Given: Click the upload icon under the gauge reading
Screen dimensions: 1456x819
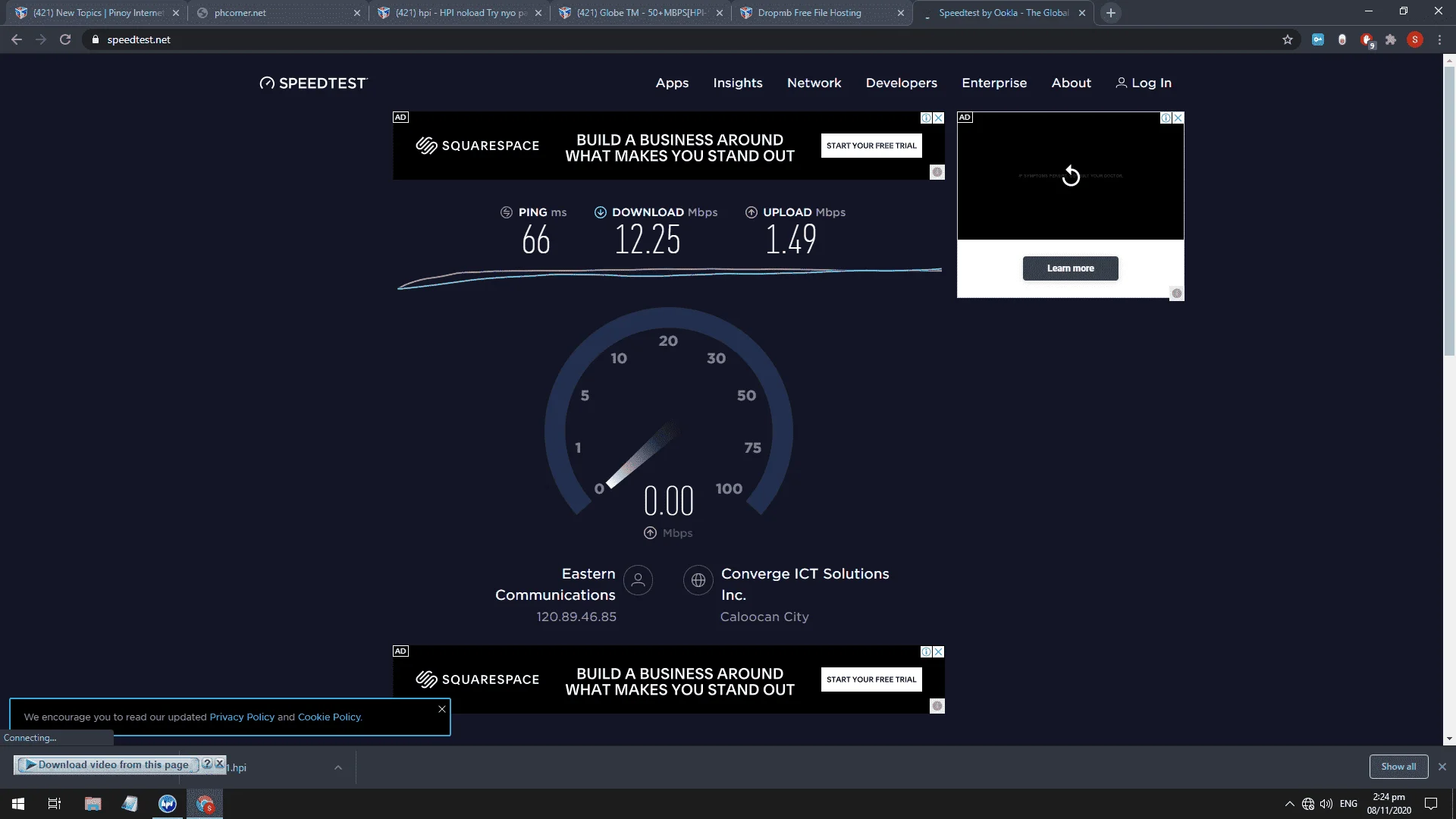Looking at the screenshot, I should pos(650,533).
